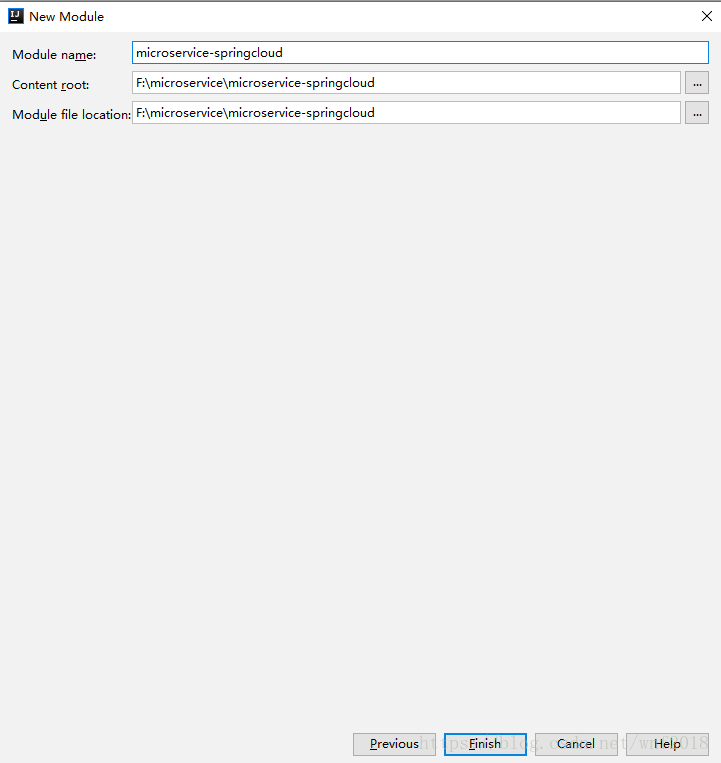
Task: Open folder browser for Content root
Action: coord(697,83)
